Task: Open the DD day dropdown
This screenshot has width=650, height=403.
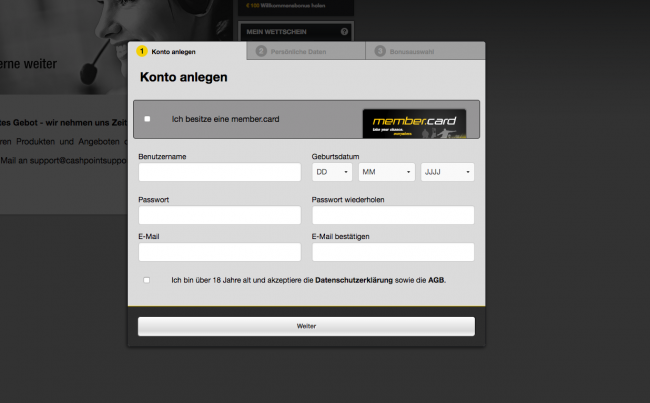Action: [x=332, y=172]
